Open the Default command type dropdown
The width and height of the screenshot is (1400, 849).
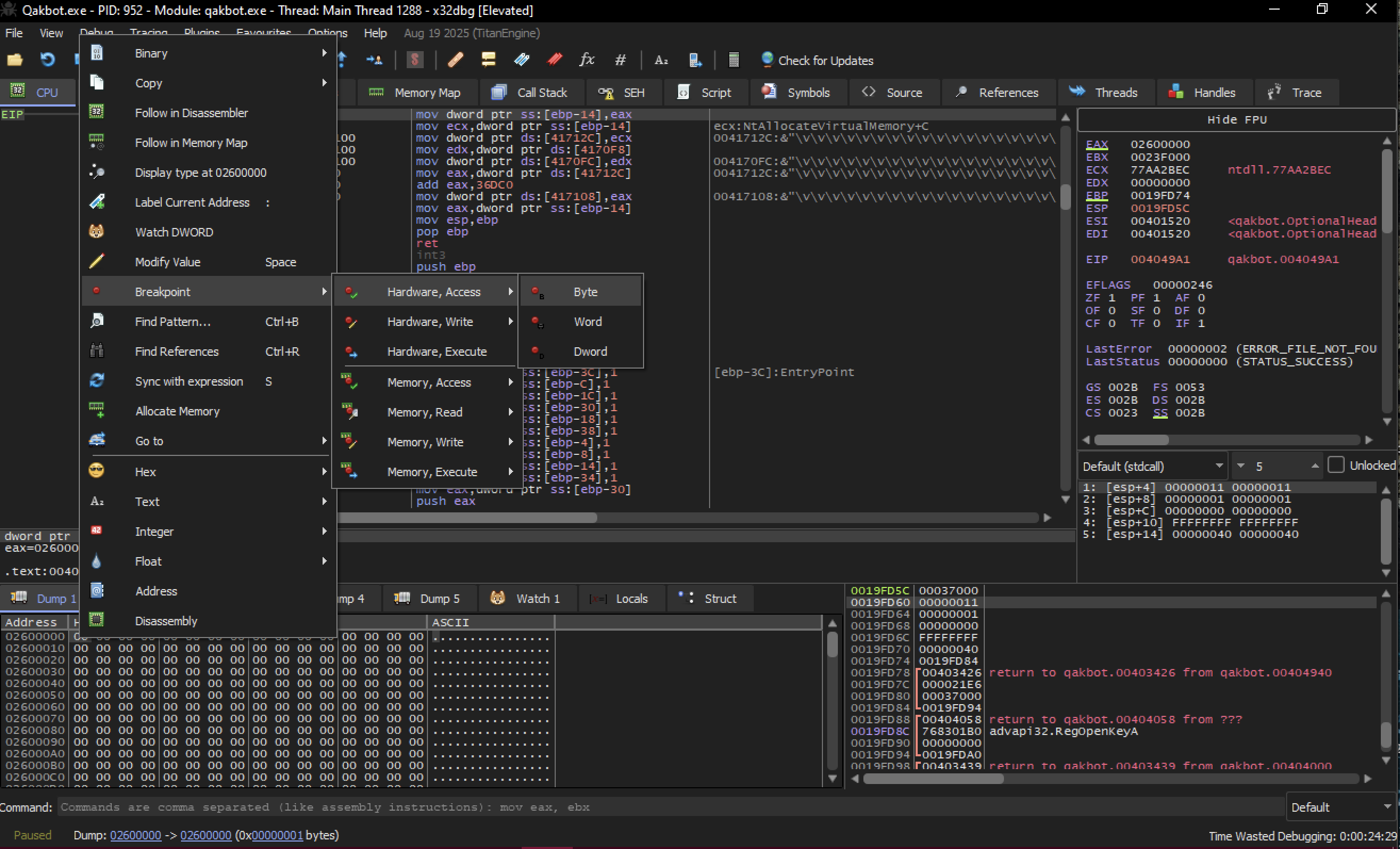click(1341, 807)
